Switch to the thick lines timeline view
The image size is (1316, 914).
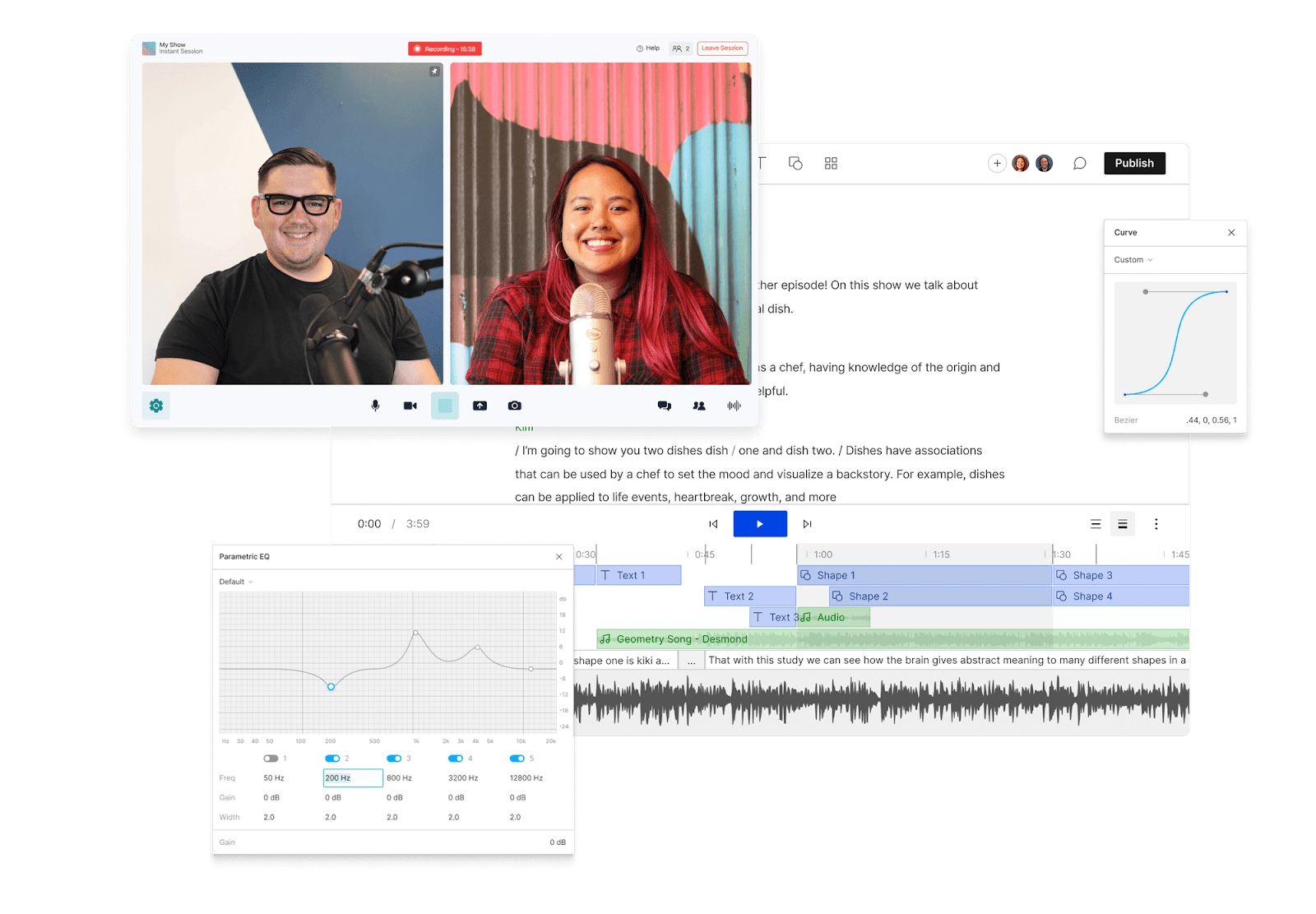[1123, 524]
